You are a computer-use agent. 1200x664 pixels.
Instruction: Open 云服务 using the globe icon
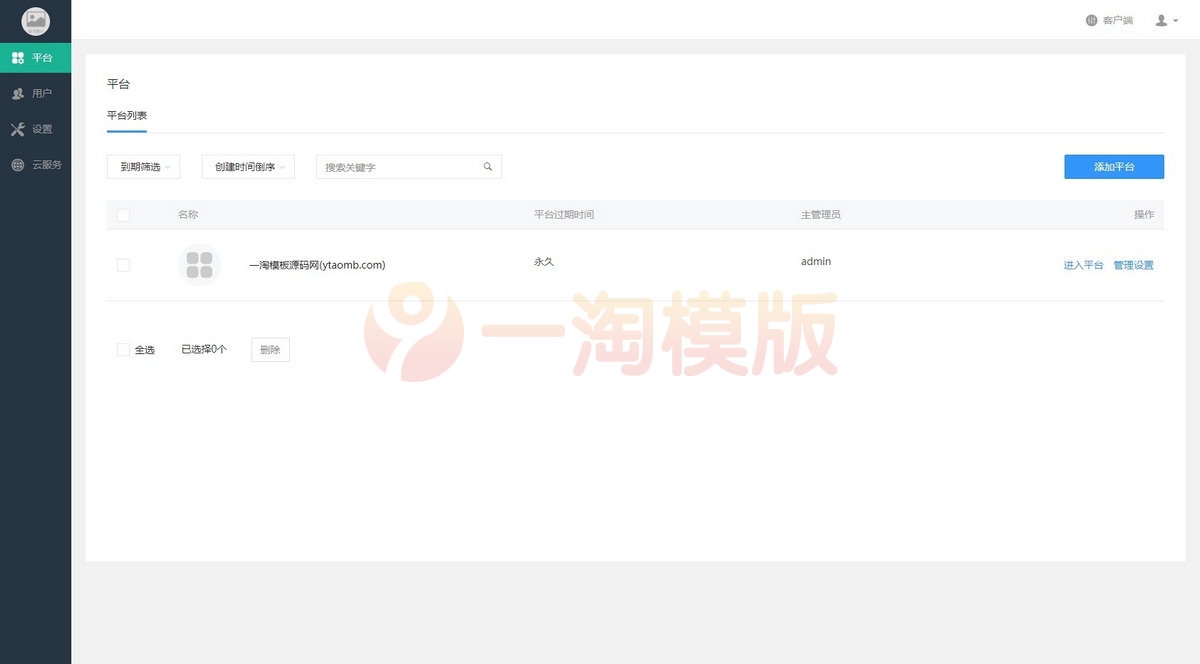[17, 165]
